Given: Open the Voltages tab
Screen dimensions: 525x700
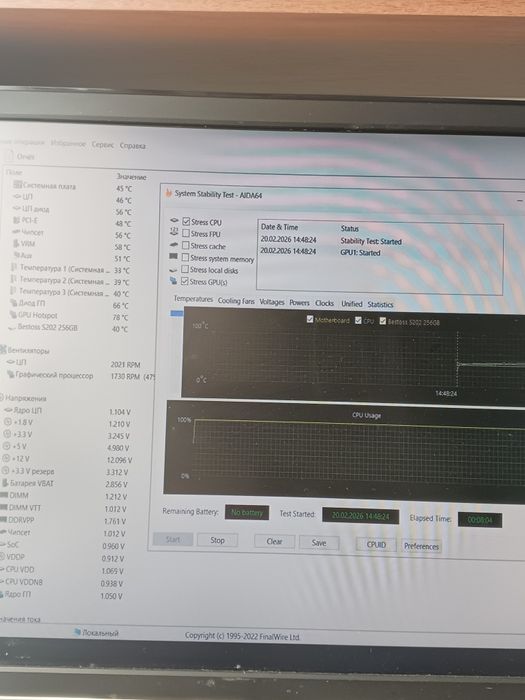Looking at the screenshot, I should (272, 302).
